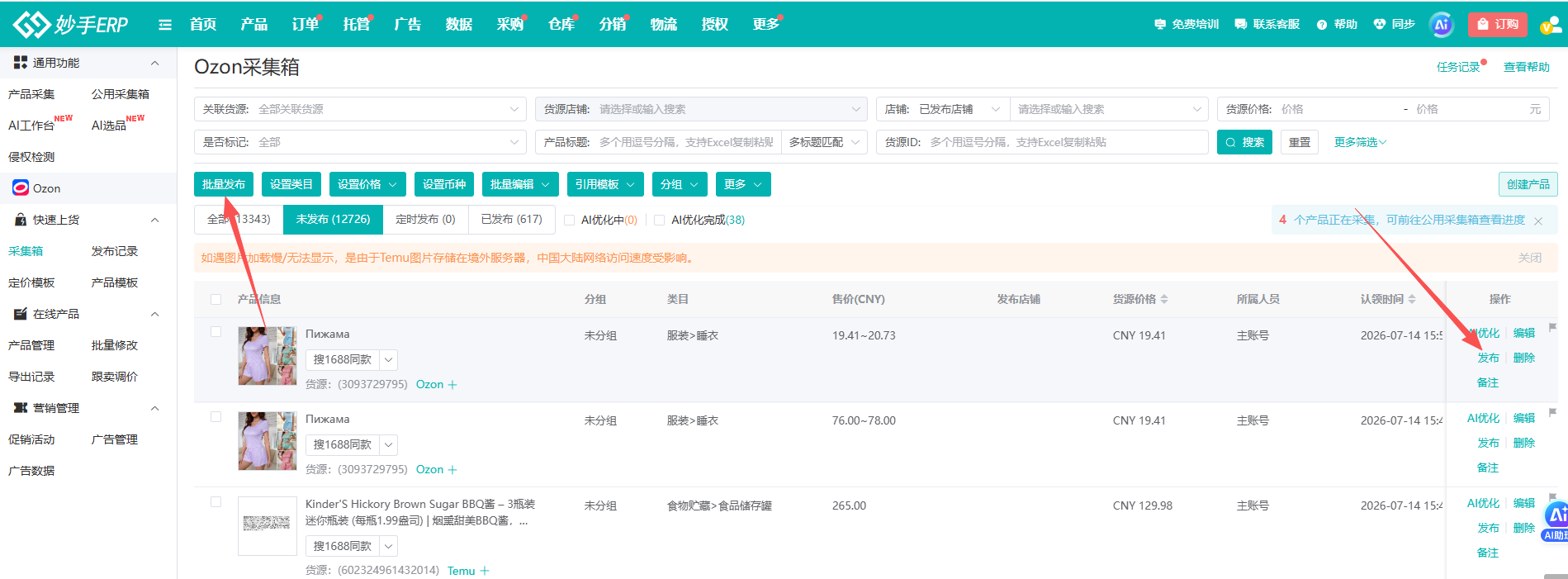
Task: Click the 设置类目 button
Action: point(291,184)
